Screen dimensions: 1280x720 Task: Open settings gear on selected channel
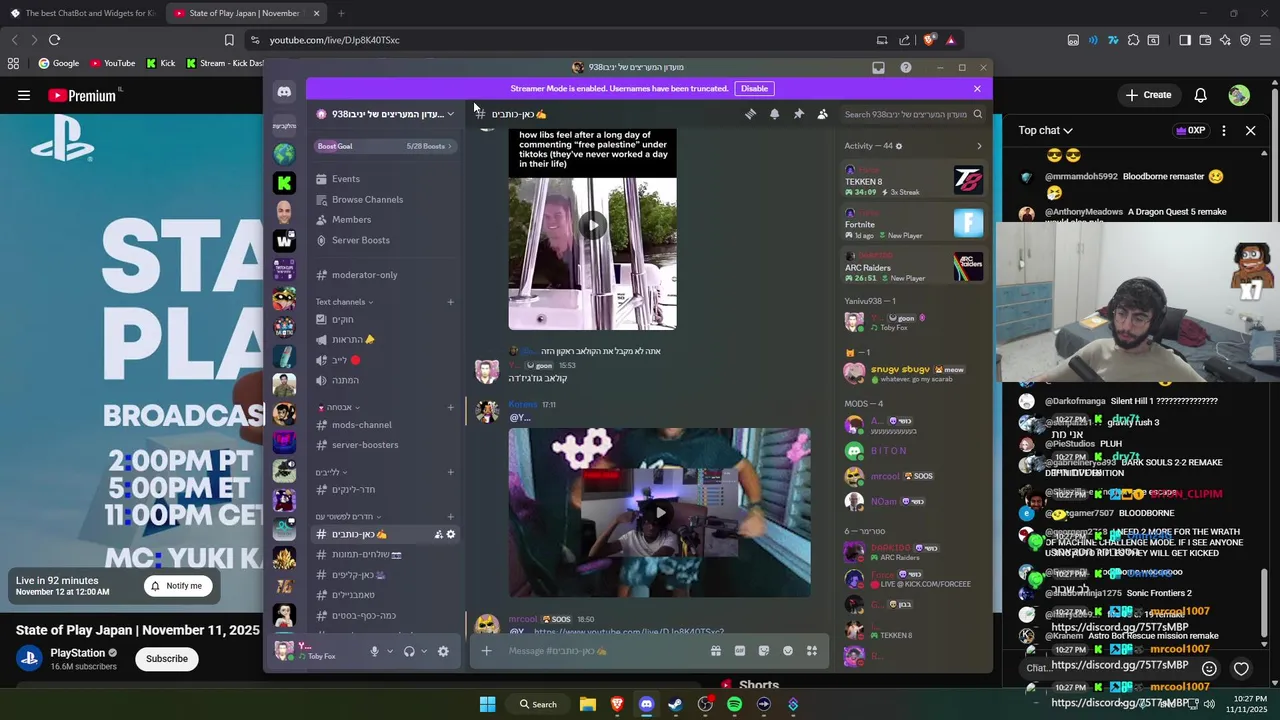(x=451, y=534)
